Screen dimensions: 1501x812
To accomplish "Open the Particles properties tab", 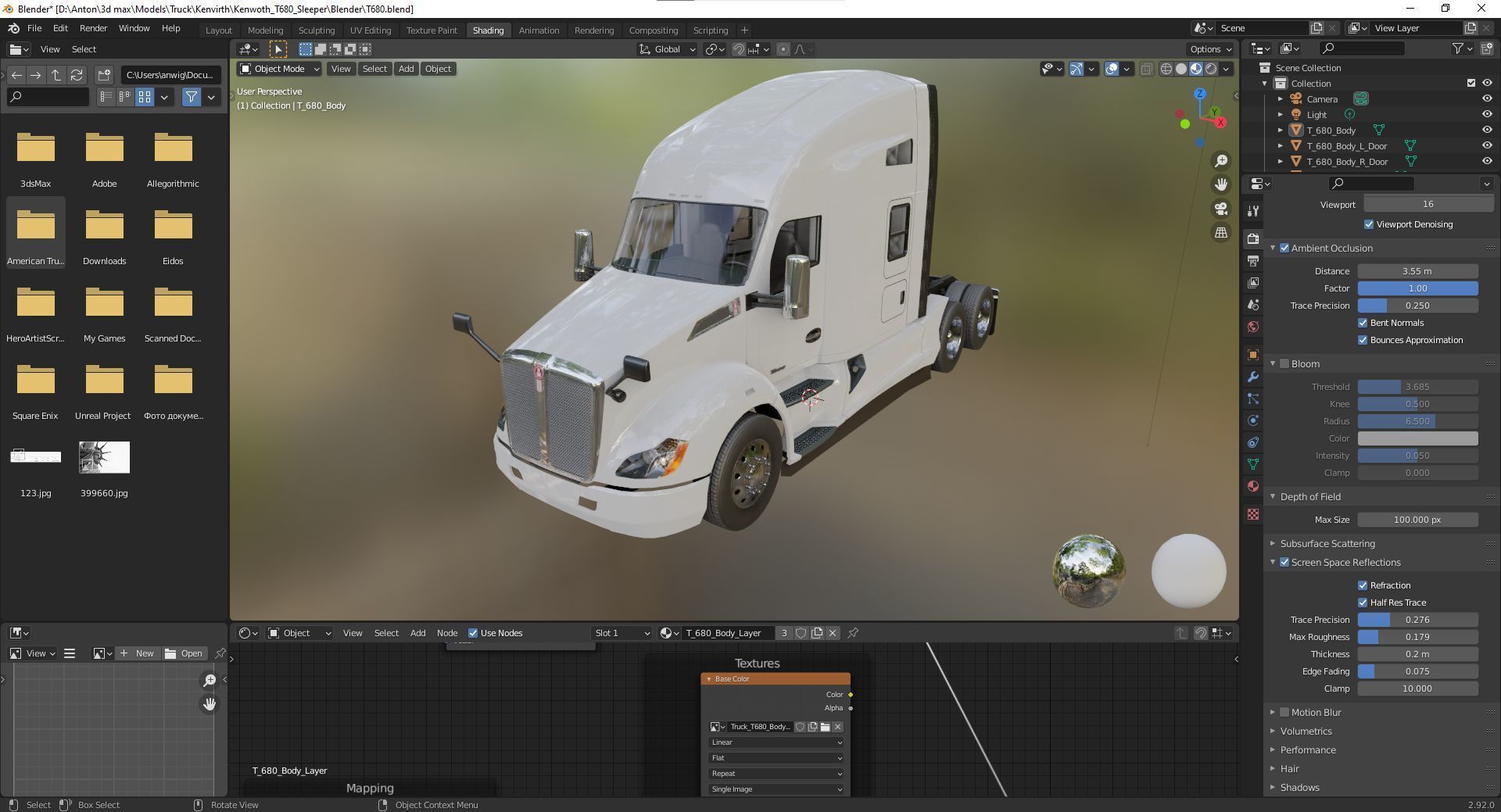I will click(x=1253, y=399).
